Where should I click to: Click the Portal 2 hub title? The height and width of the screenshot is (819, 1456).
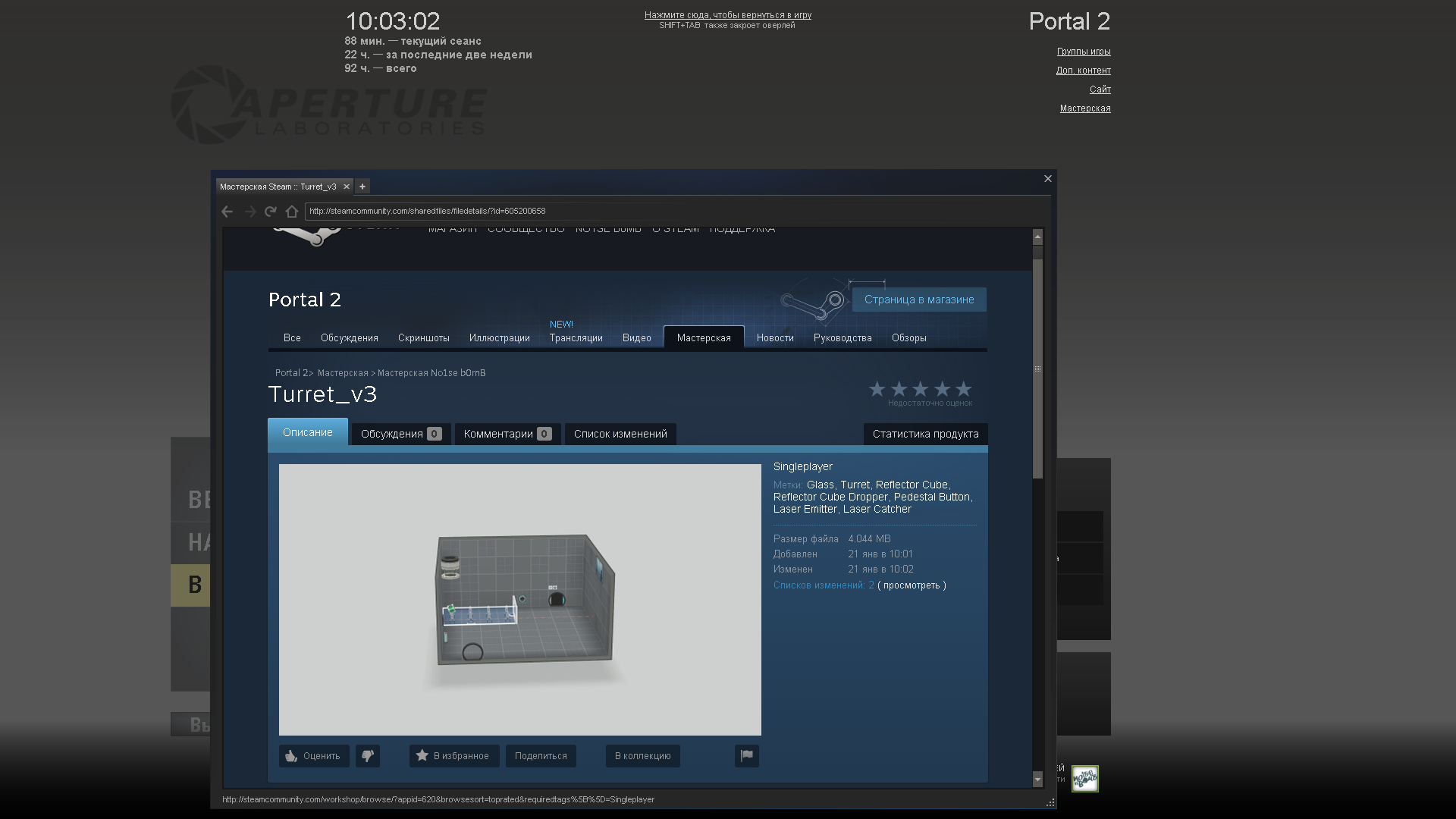(x=305, y=300)
